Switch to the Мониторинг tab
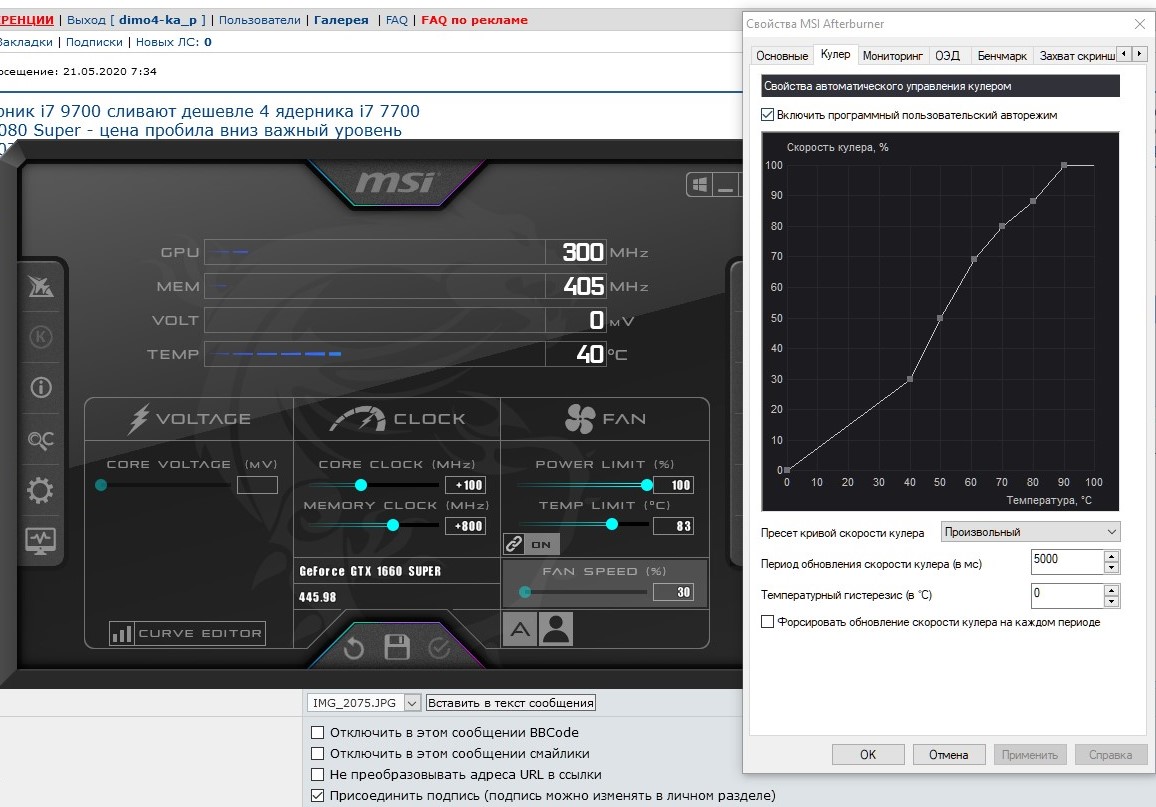The width and height of the screenshot is (1156, 807). point(892,56)
